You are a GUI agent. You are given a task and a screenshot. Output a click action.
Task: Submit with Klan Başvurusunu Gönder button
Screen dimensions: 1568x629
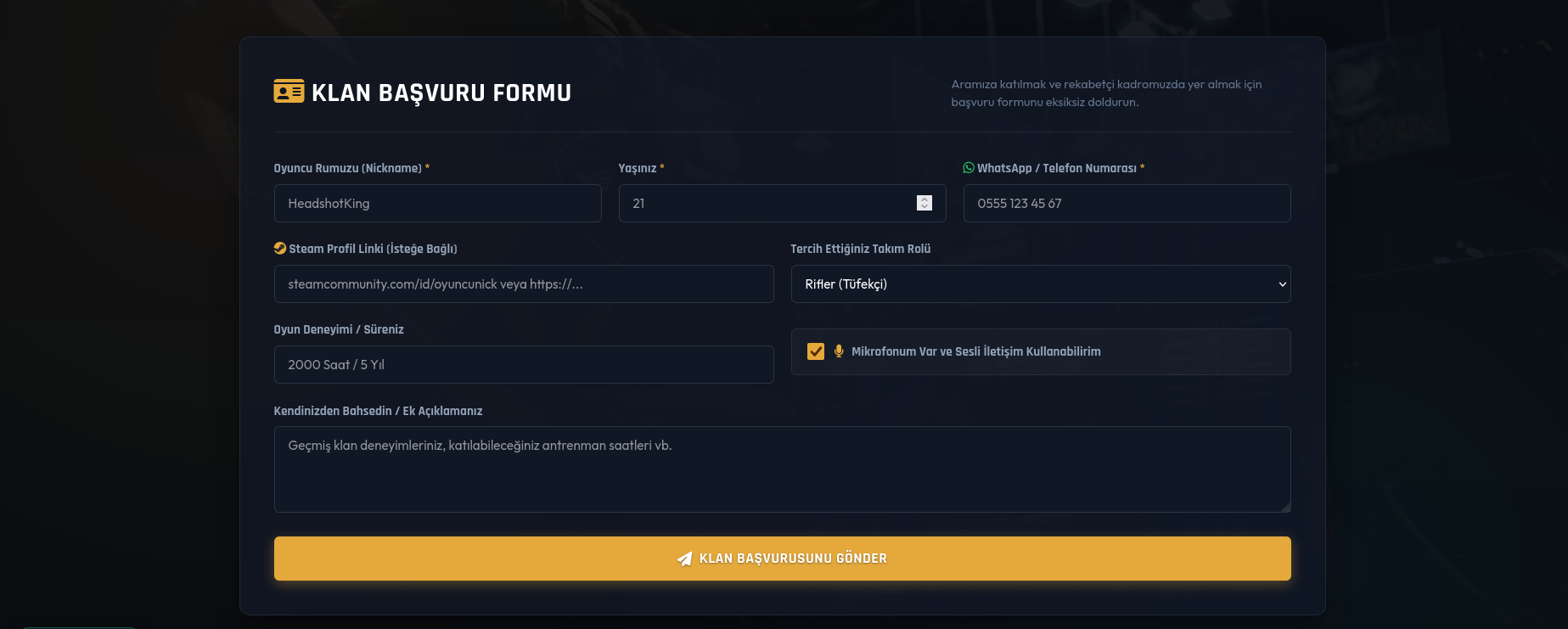[783, 559]
